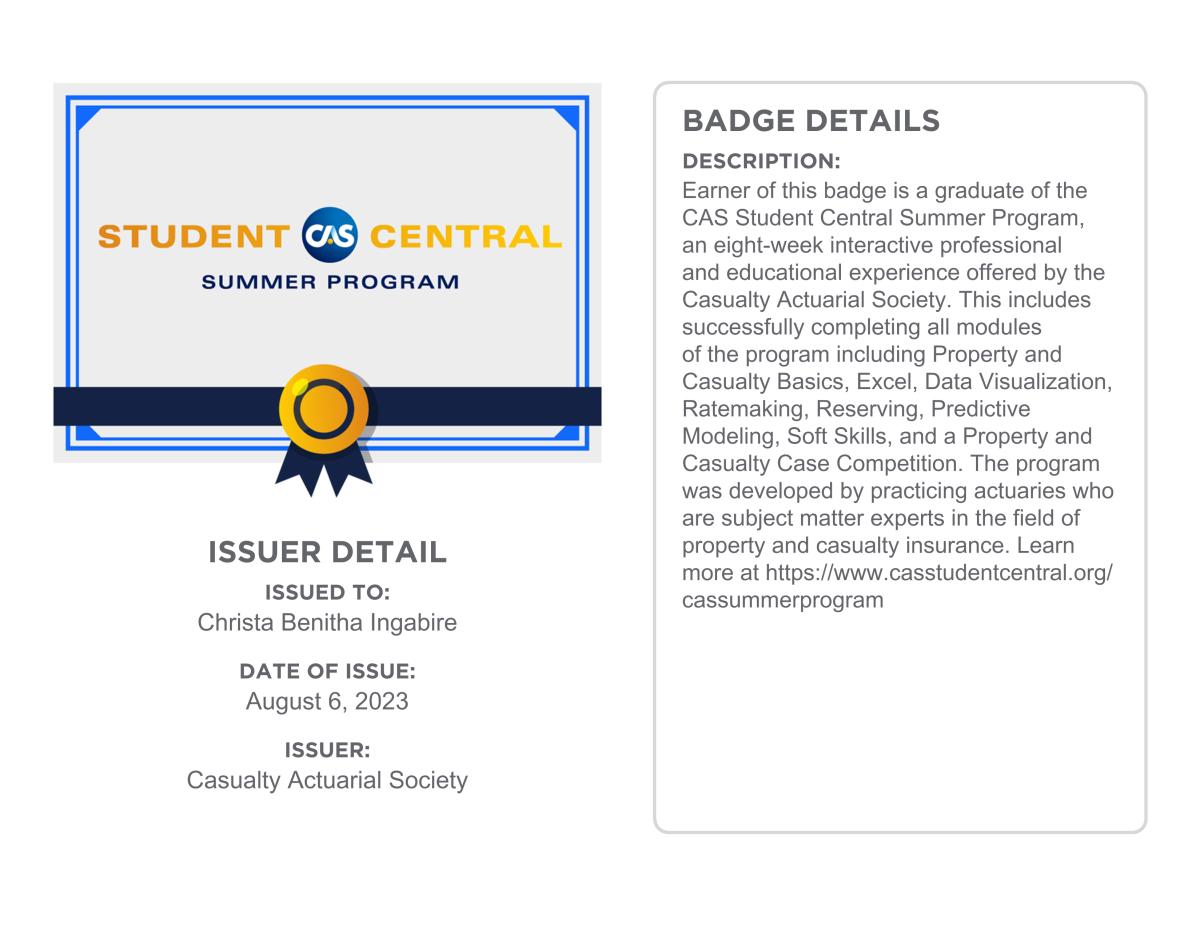
Task: Click the navy ribbon tails below the medal
Action: click(324, 468)
